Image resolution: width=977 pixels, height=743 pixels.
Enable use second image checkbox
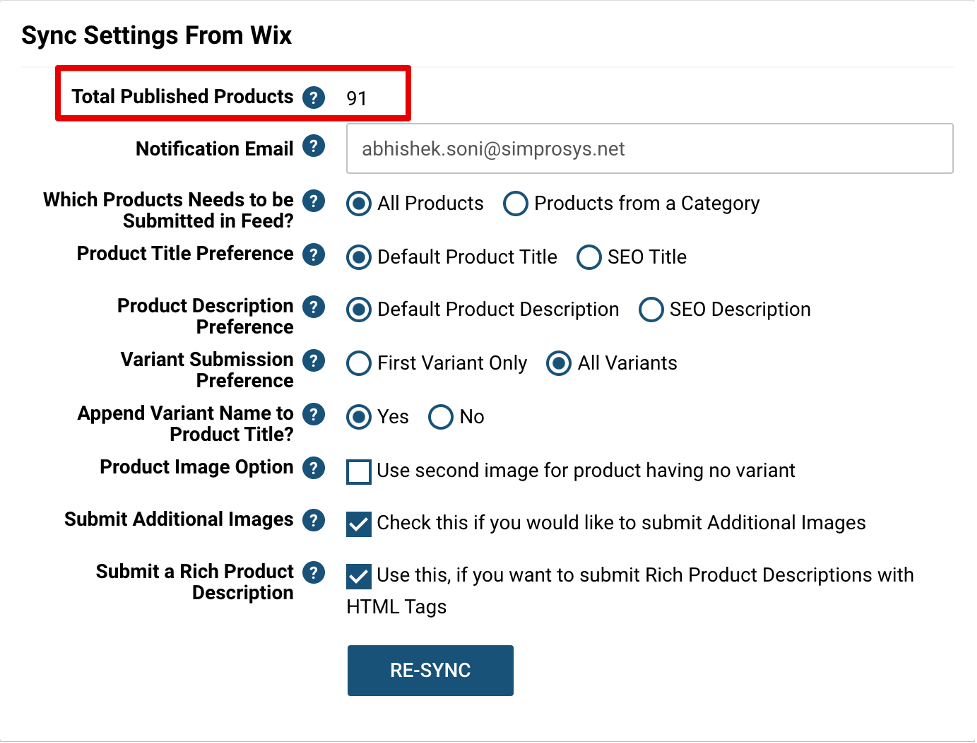359,472
